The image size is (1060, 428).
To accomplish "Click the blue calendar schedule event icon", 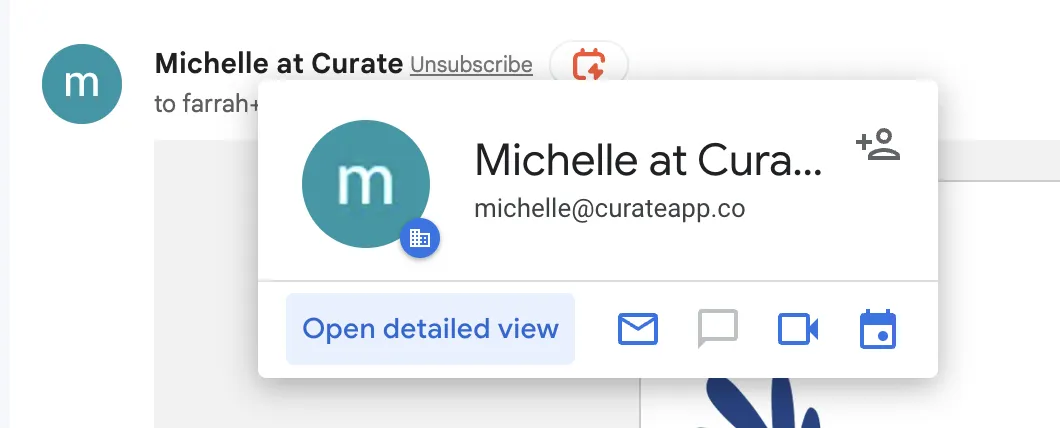I will (878, 329).
